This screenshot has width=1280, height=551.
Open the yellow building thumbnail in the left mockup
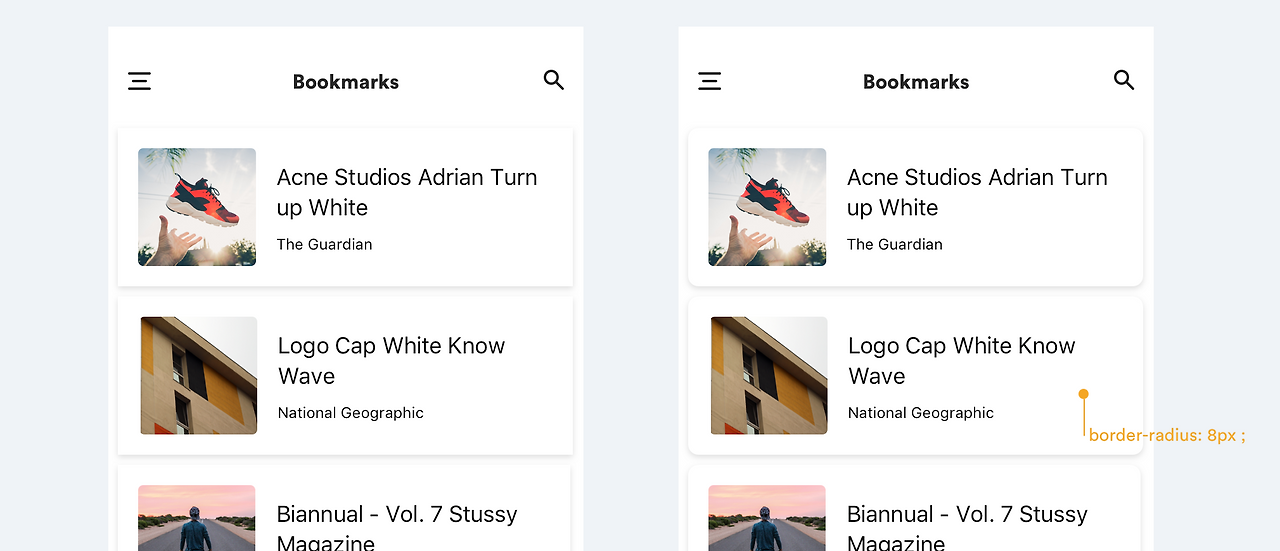pyautogui.click(x=199, y=376)
